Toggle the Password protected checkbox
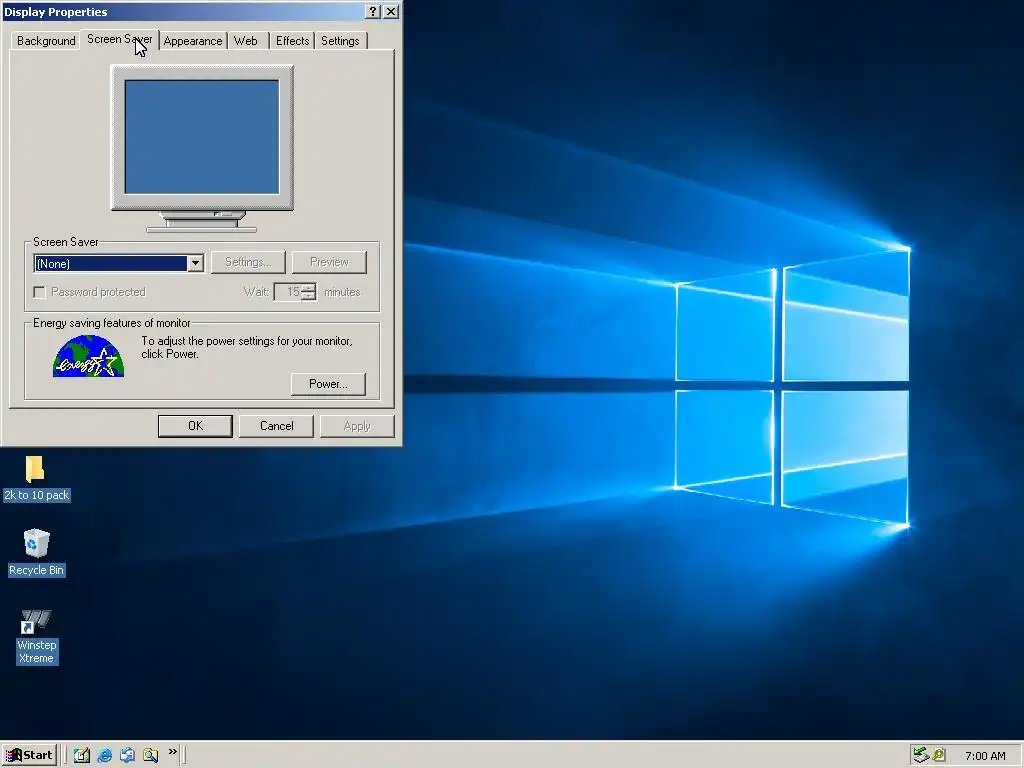This screenshot has height=768, width=1024. coord(39,292)
